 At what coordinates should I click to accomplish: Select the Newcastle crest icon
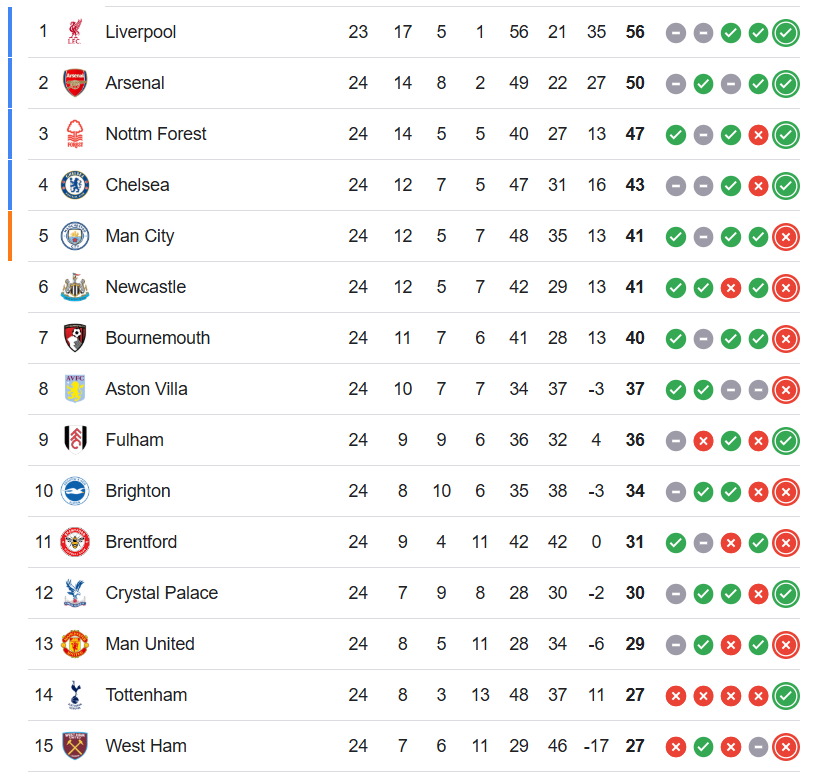point(75,287)
